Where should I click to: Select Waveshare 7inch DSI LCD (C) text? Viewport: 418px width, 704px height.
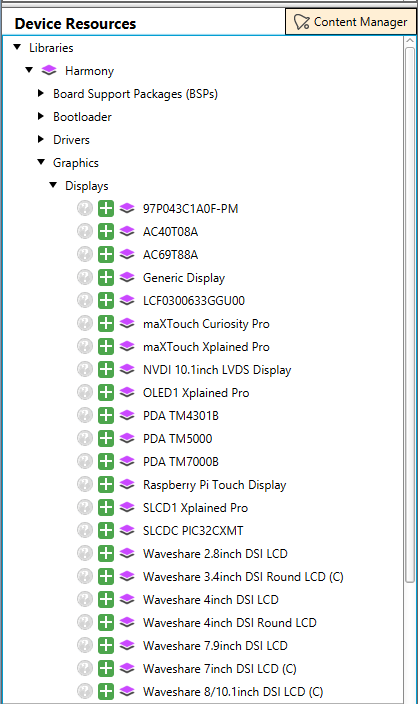pos(220,669)
